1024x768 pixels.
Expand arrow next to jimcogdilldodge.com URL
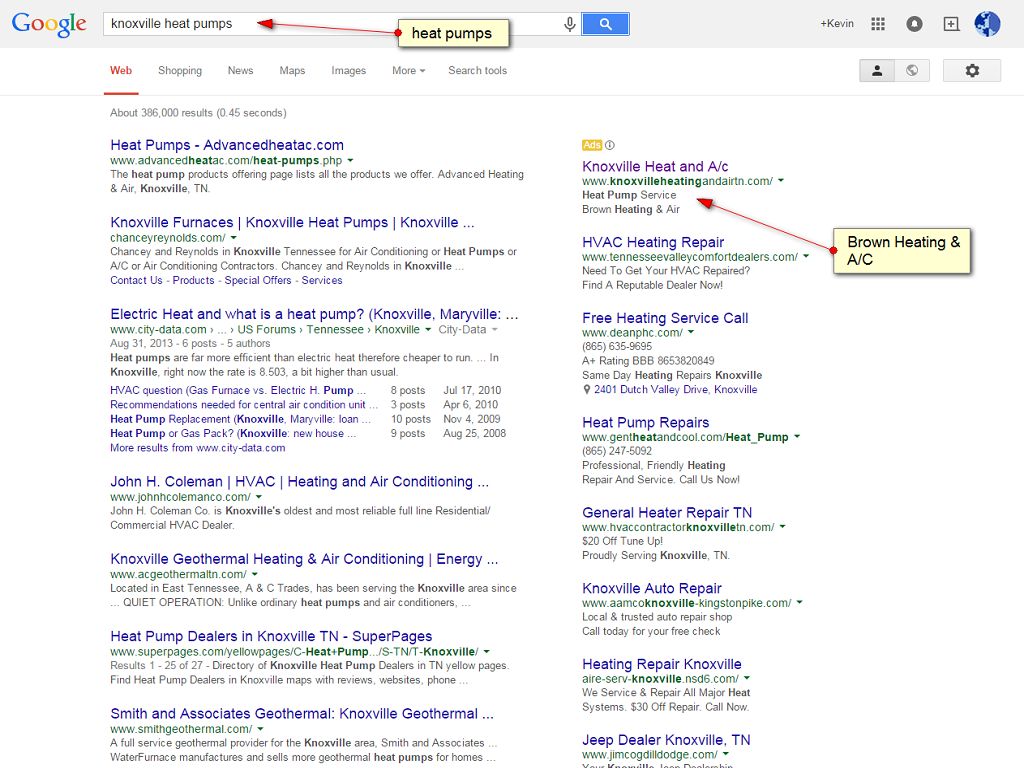[726, 754]
